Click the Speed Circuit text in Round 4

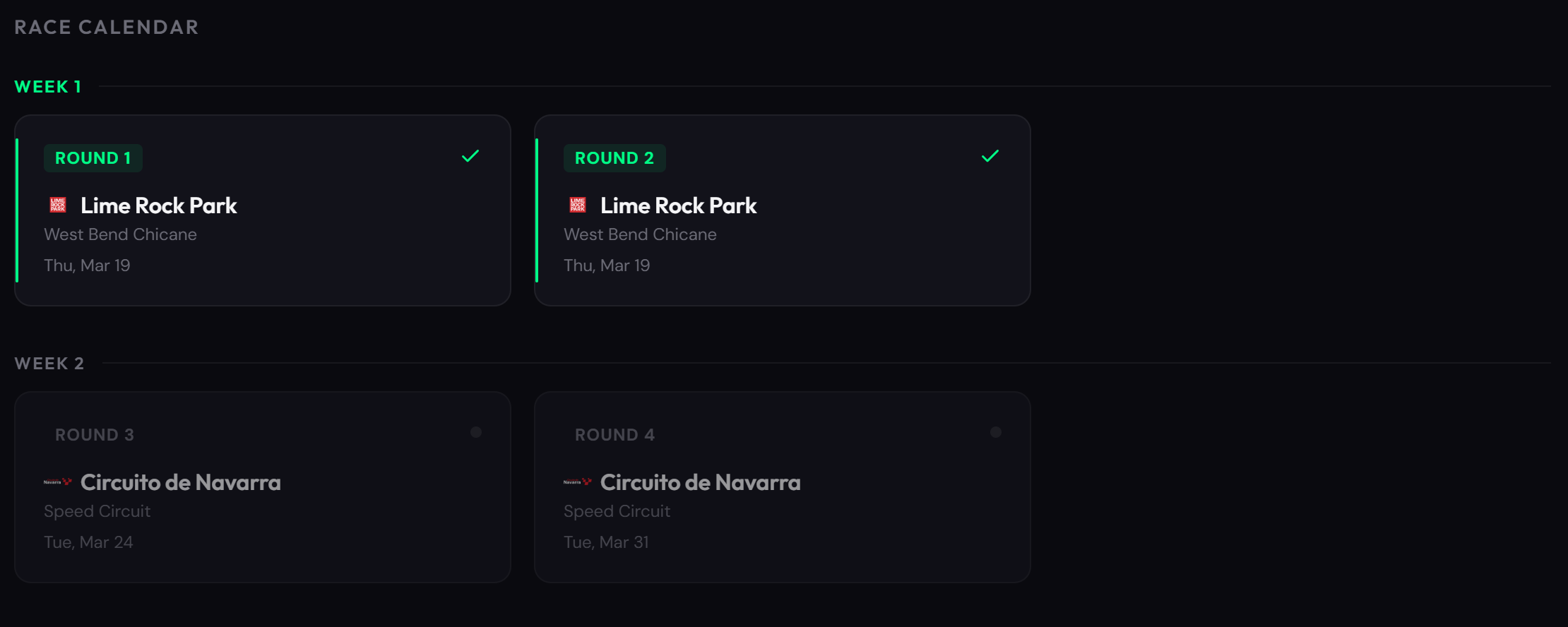pyautogui.click(x=617, y=511)
